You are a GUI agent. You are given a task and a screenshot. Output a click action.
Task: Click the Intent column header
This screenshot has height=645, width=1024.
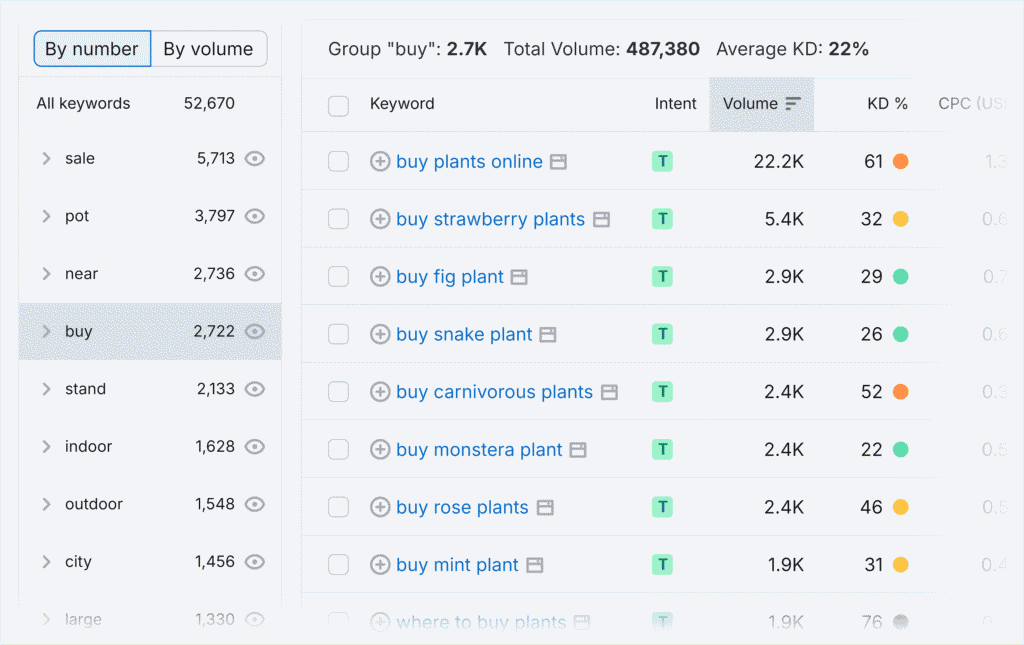point(675,104)
